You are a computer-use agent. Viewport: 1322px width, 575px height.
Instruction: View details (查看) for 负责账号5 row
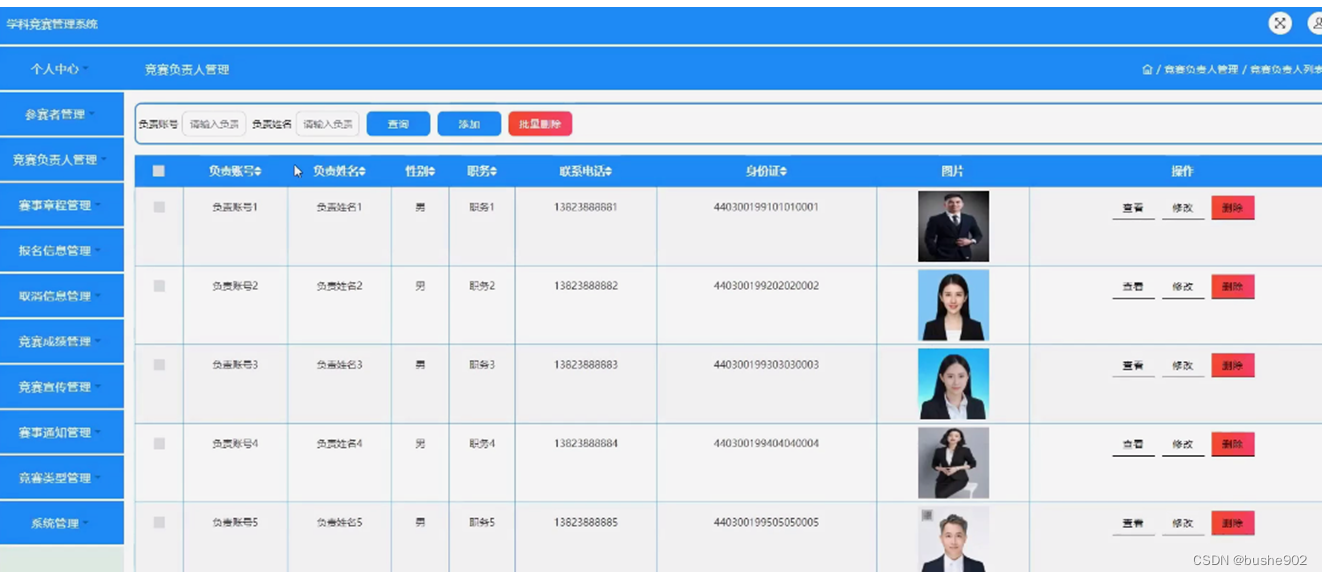(1132, 523)
